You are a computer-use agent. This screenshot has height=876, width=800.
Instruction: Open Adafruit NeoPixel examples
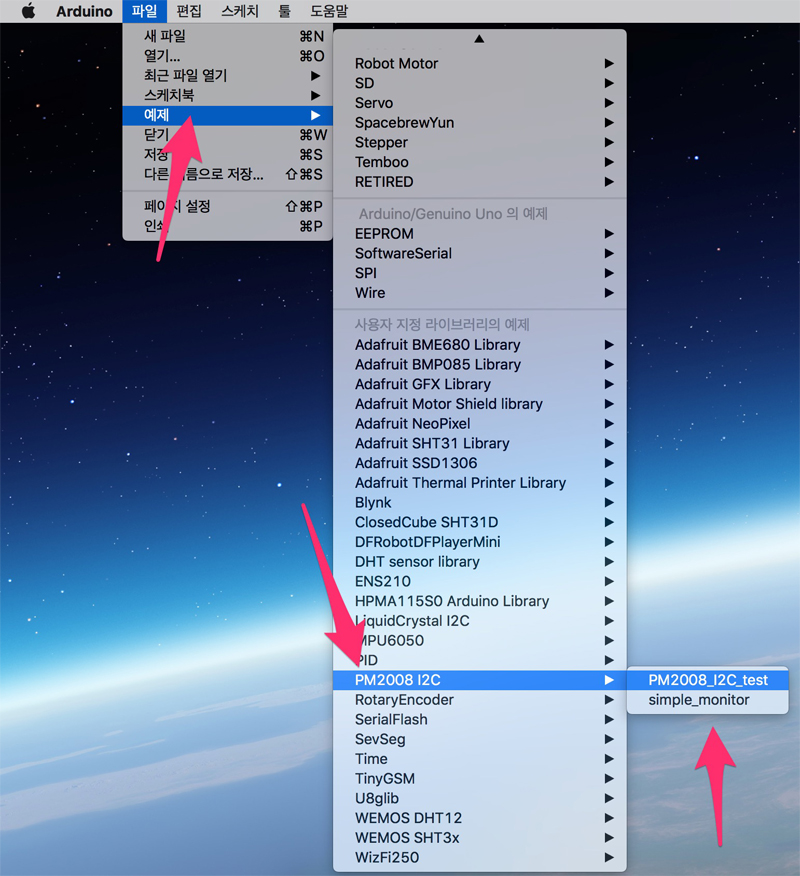[x=479, y=423]
